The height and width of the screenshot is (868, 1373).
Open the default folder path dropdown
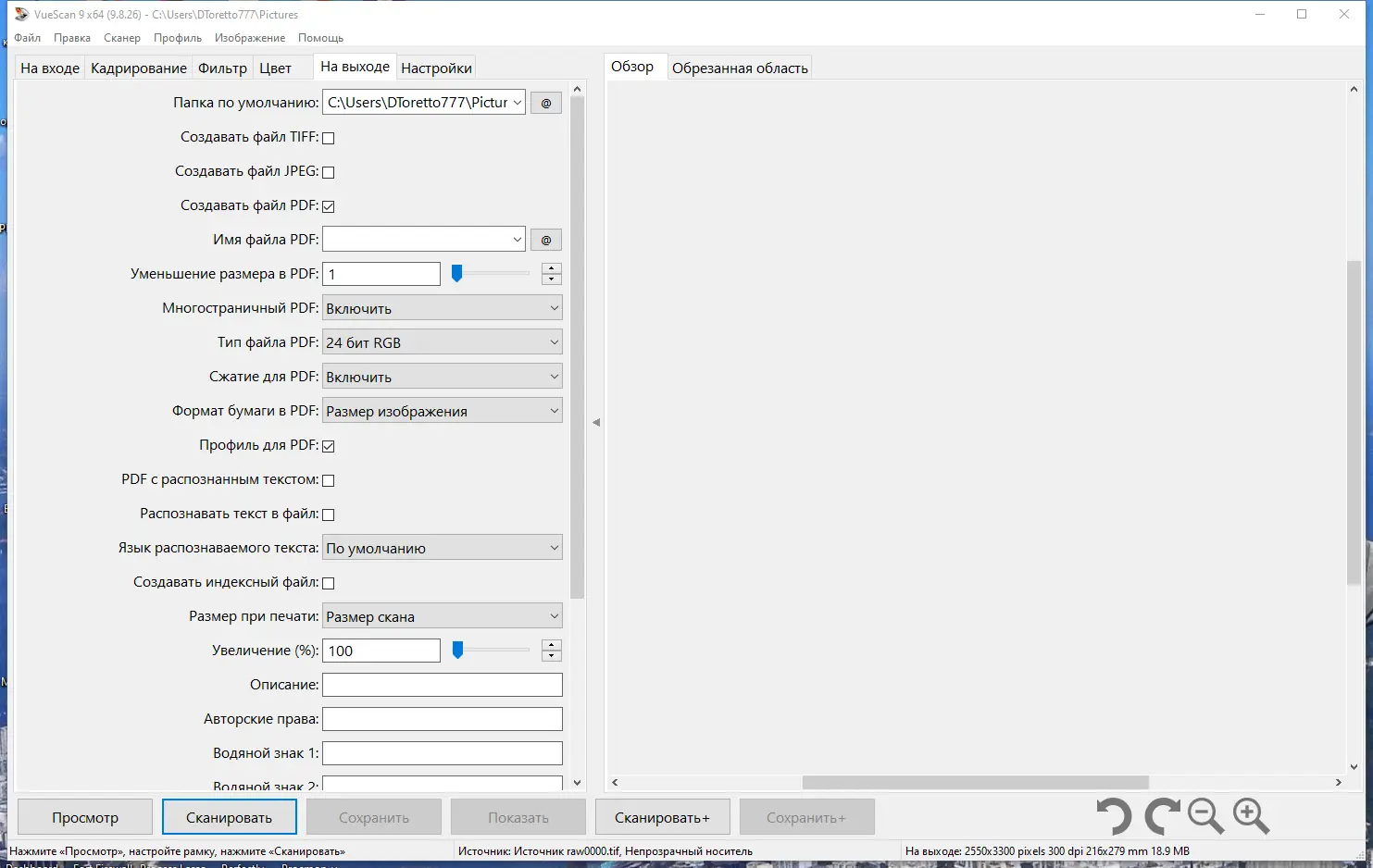pos(517,103)
